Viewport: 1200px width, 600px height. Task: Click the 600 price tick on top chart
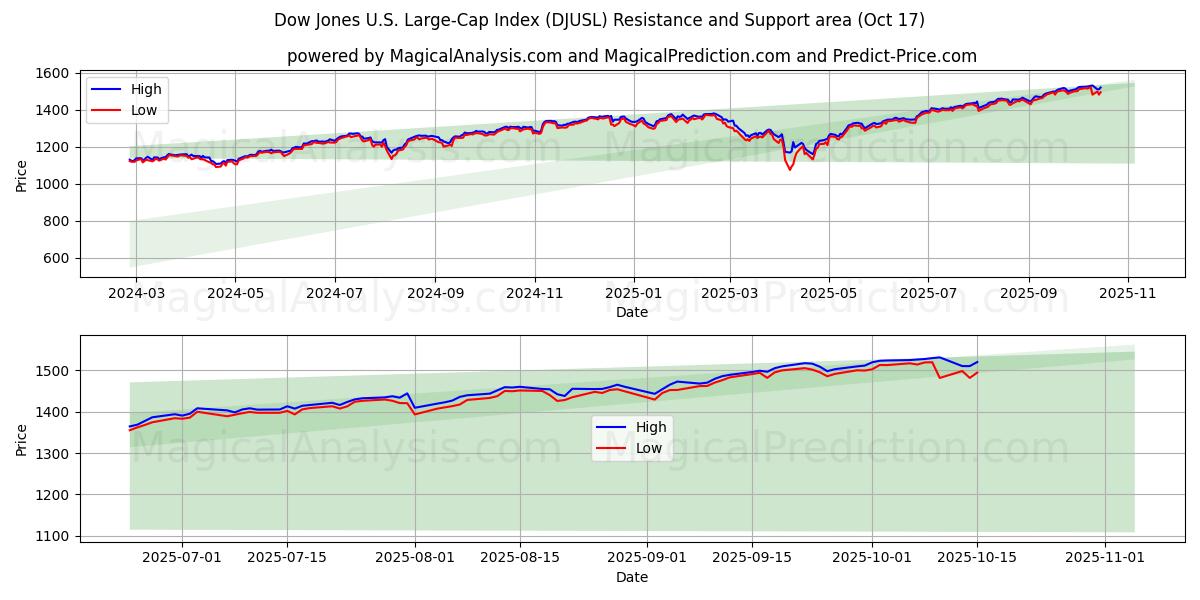pyautogui.click(x=57, y=258)
